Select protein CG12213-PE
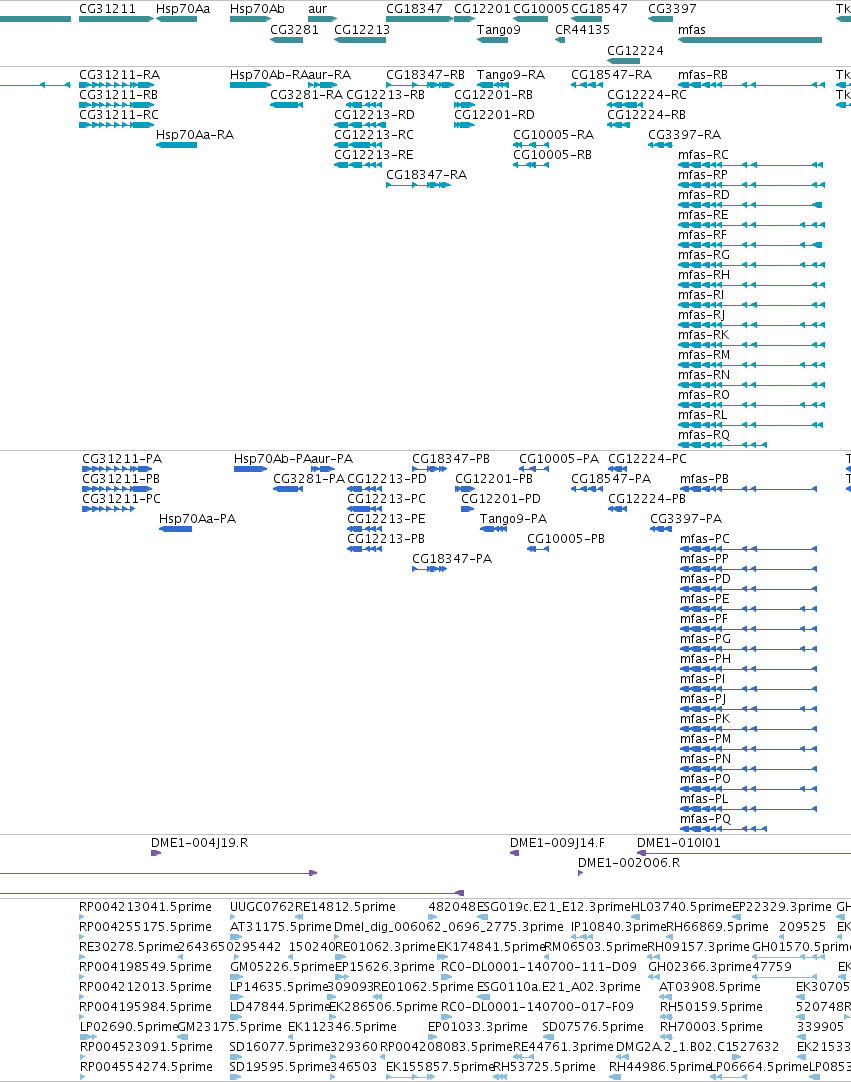The width and height of the screenshot is (851, 1082). [364, 529]
